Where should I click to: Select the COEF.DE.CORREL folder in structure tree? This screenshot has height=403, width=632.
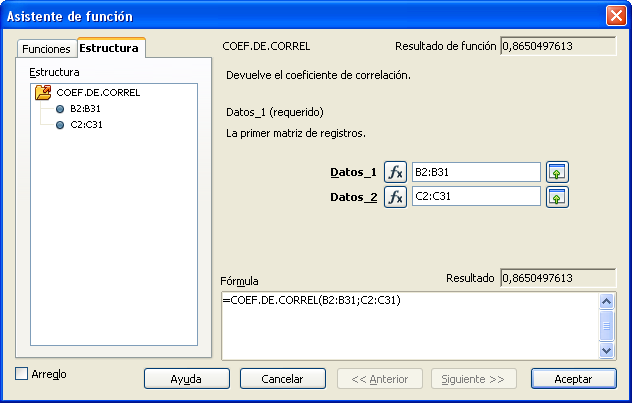coord(97,92)
